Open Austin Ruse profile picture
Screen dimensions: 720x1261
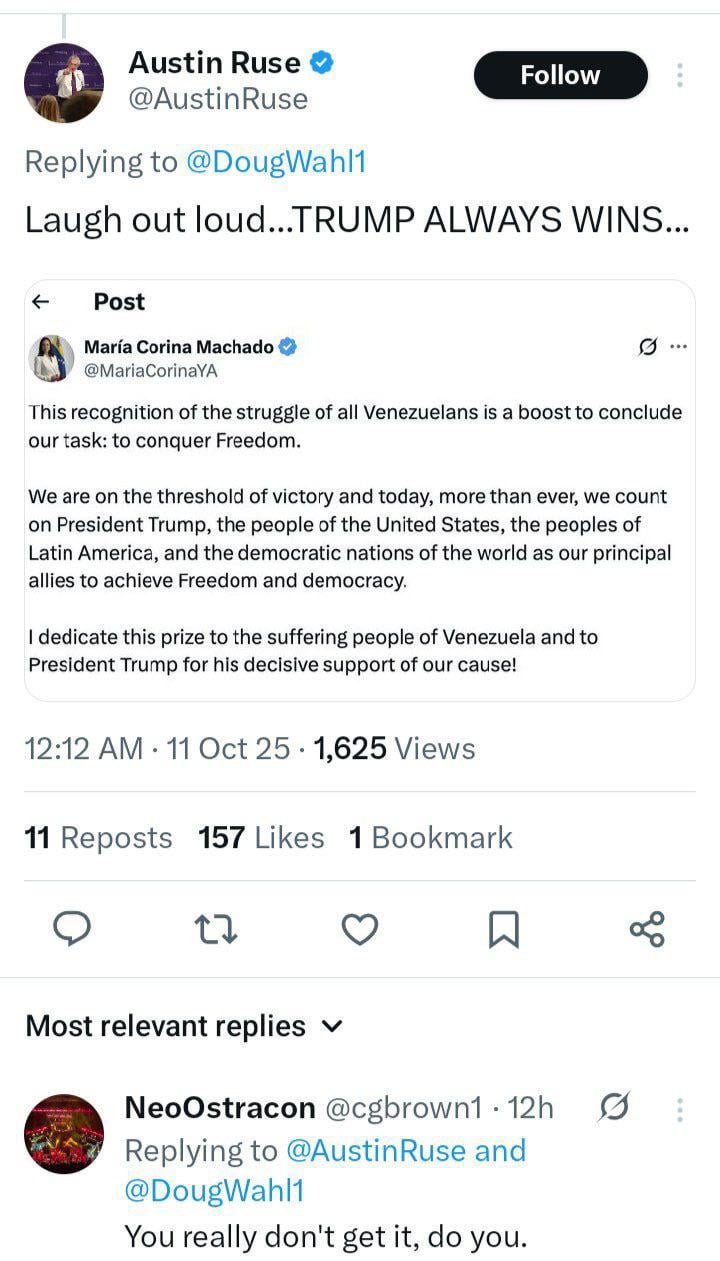[64, 82]
